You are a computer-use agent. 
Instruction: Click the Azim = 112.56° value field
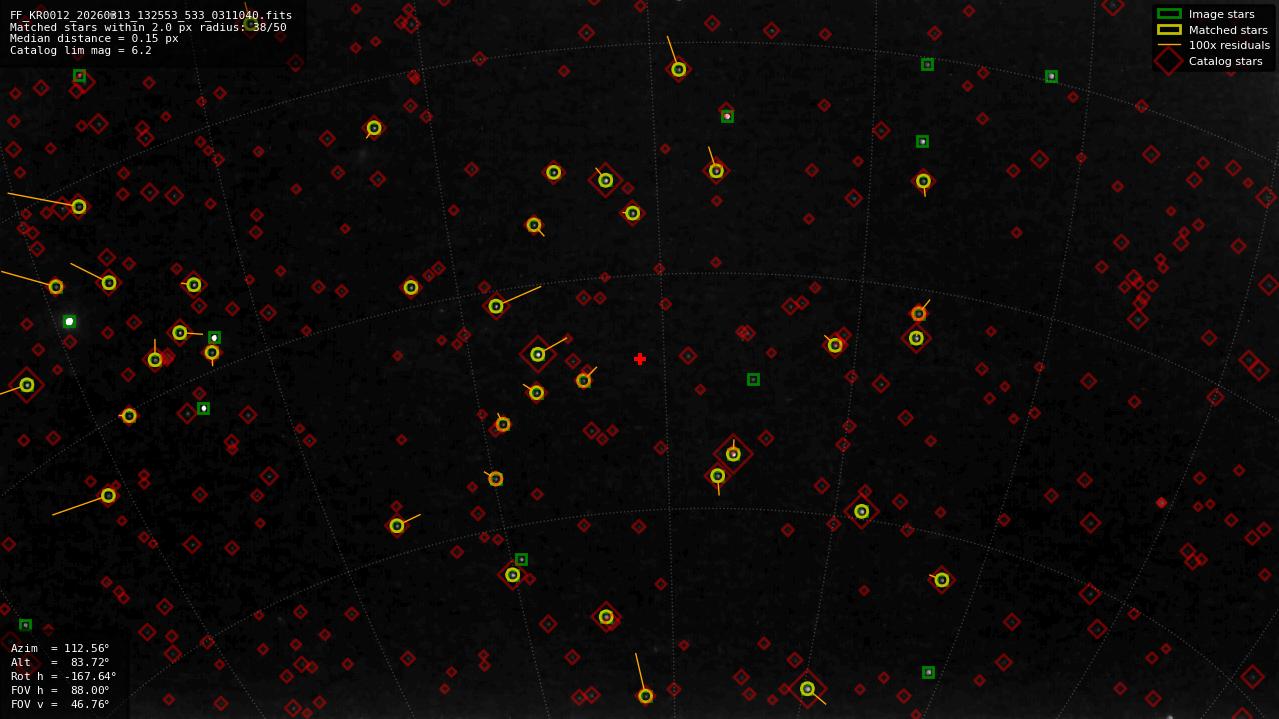(x=60, y=648)
